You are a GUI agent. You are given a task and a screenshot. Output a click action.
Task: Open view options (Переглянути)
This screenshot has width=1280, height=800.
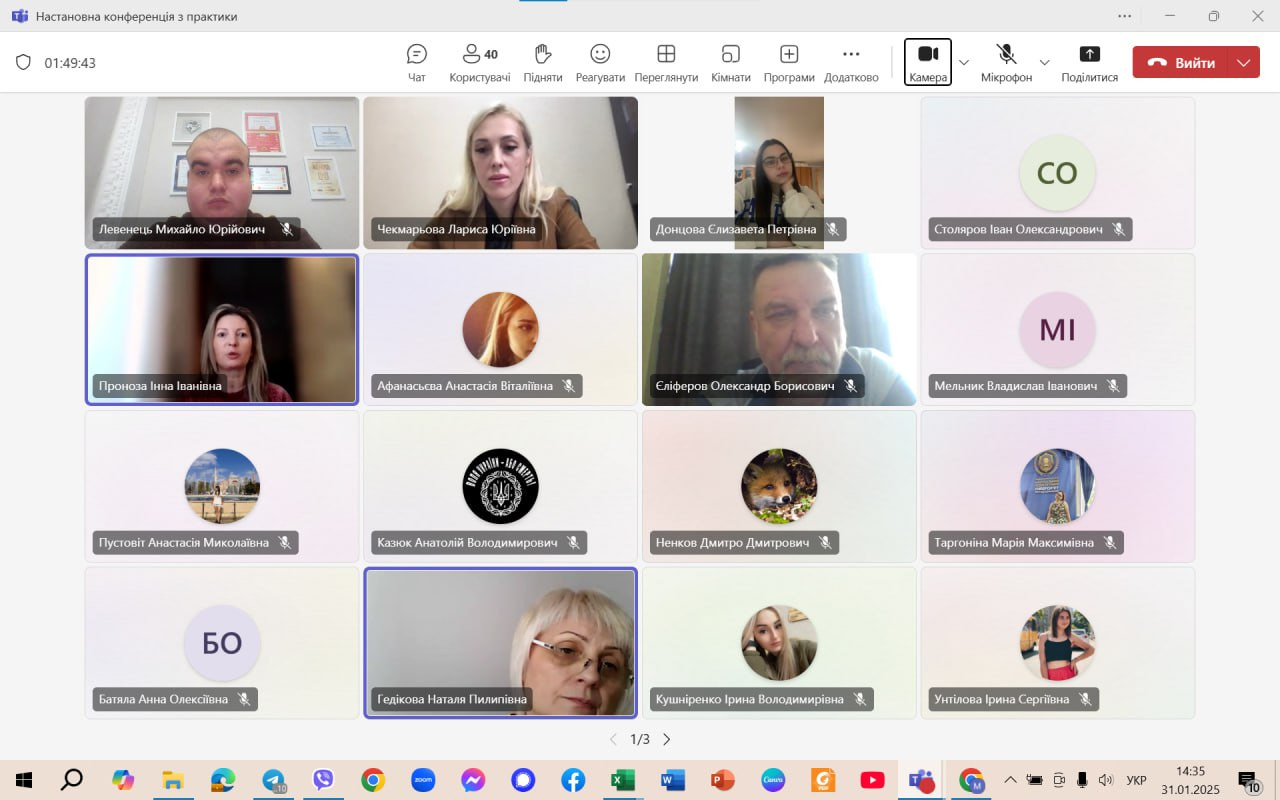point(666,63)
